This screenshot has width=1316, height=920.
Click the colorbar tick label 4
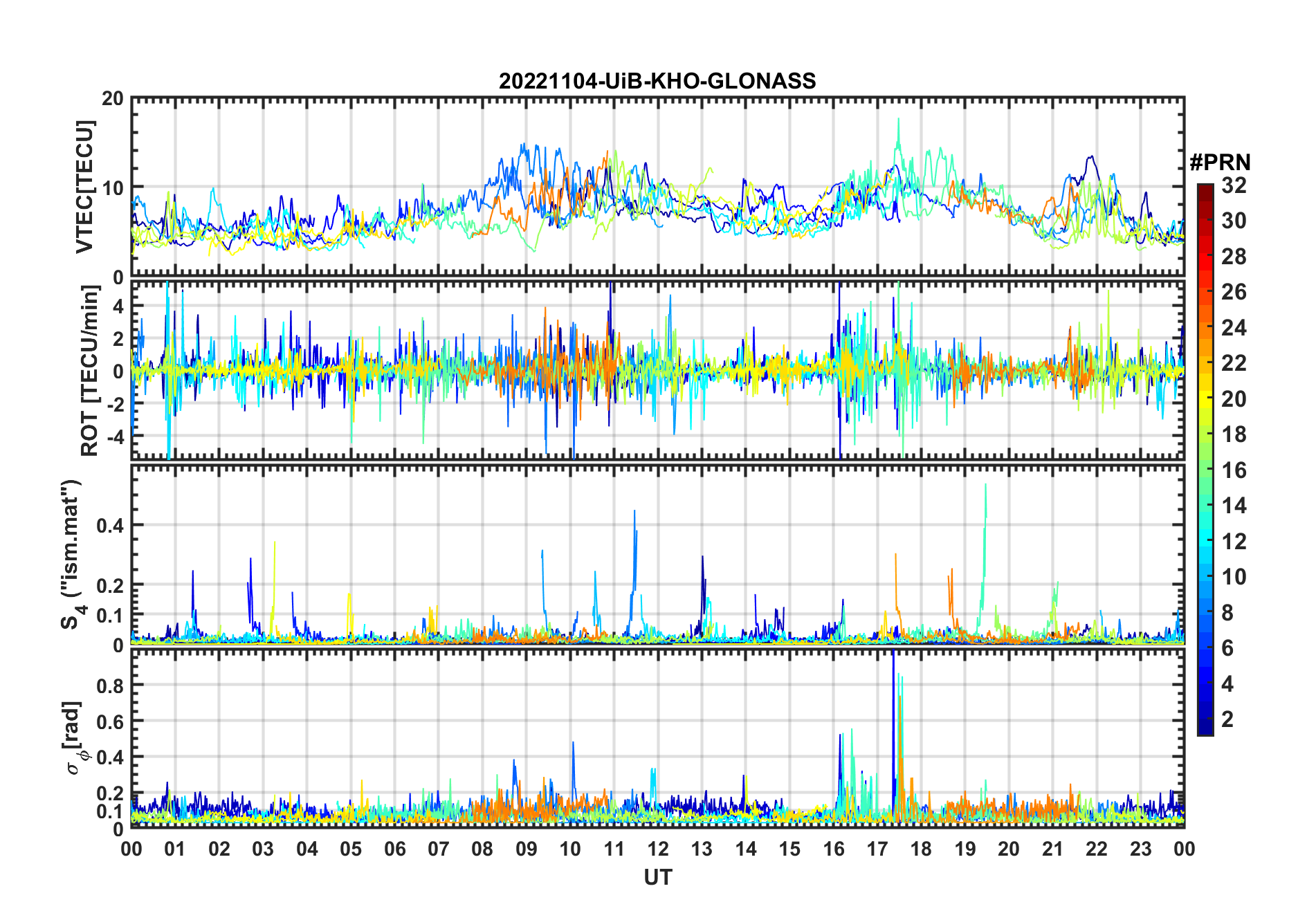tap(1227, 684)
